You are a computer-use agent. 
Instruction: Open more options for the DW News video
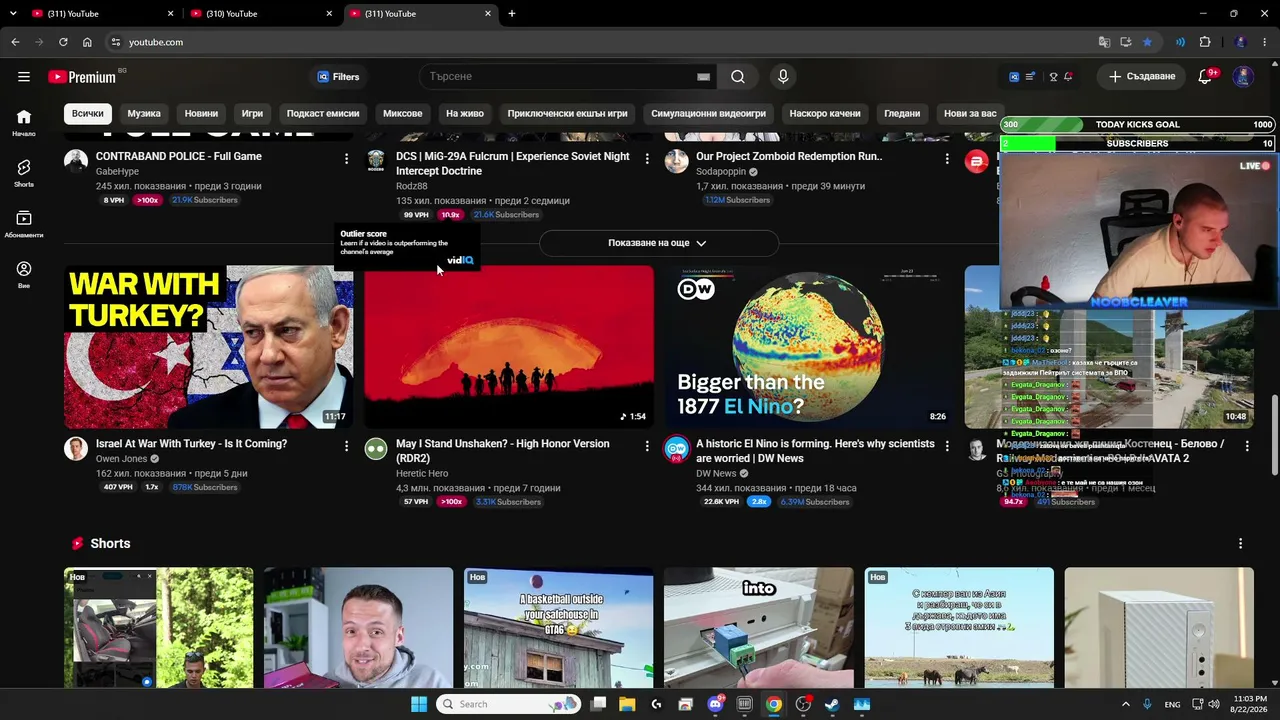[946, 445]
